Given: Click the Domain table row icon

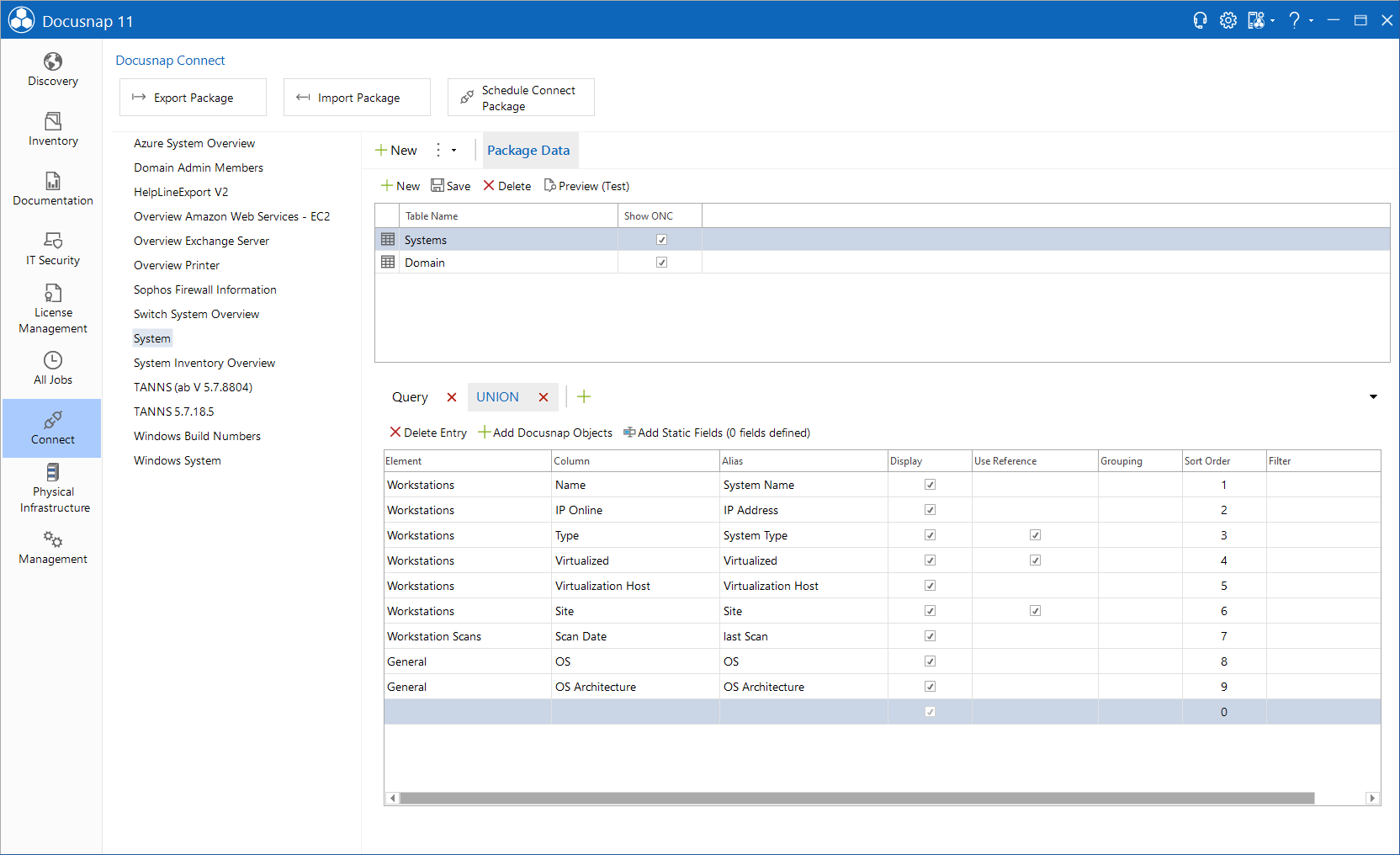Looking at the screenshot, I should (388, 263).
